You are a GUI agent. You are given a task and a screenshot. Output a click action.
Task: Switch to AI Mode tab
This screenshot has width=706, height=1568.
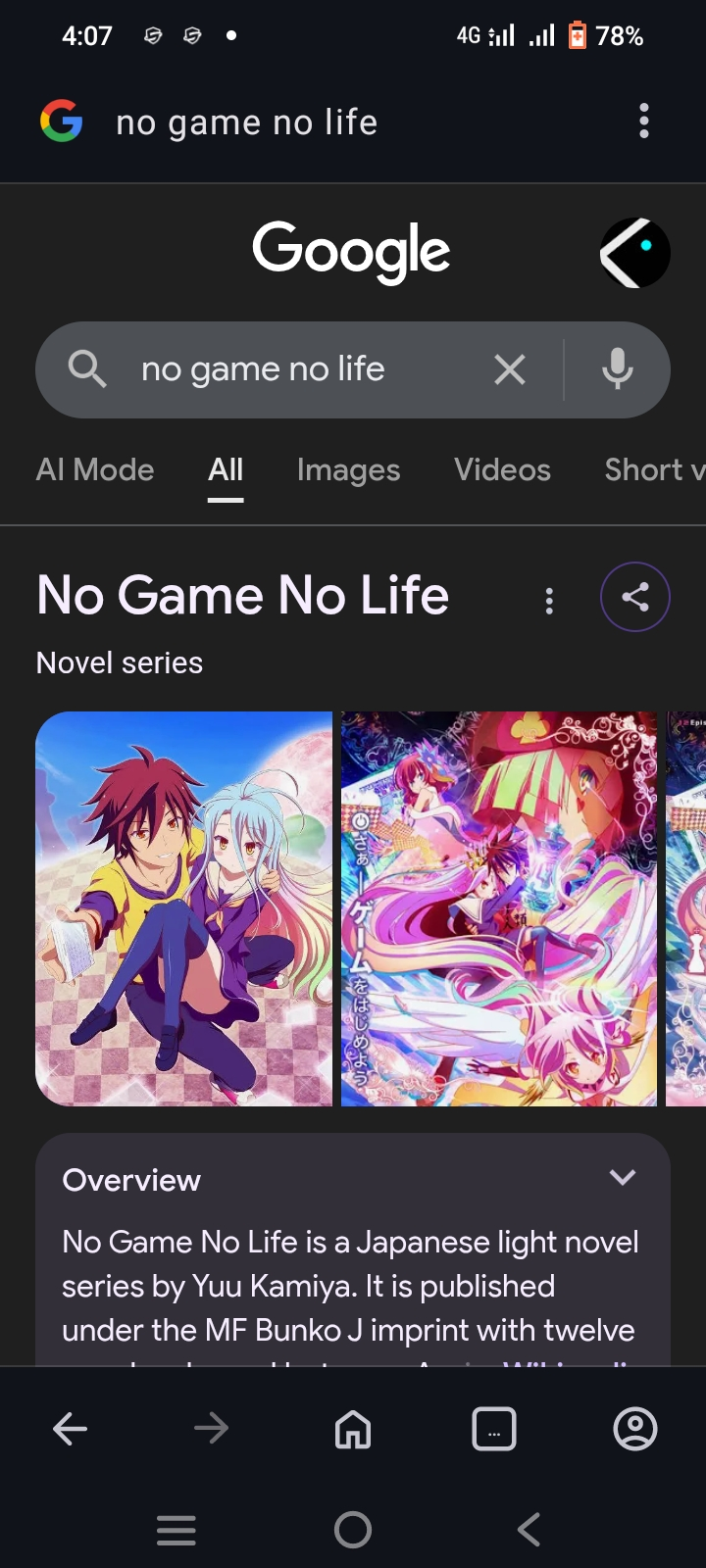coord(95,470)
